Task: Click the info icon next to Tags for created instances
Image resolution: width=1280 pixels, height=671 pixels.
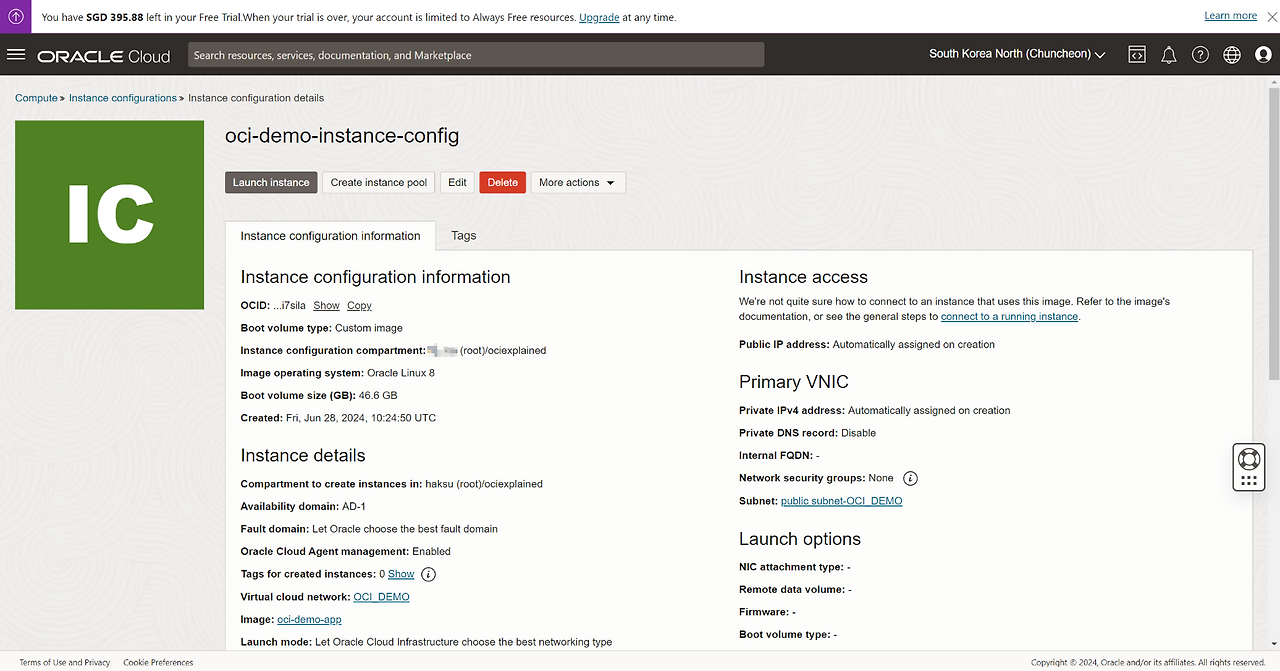Action: coord(428,574)
